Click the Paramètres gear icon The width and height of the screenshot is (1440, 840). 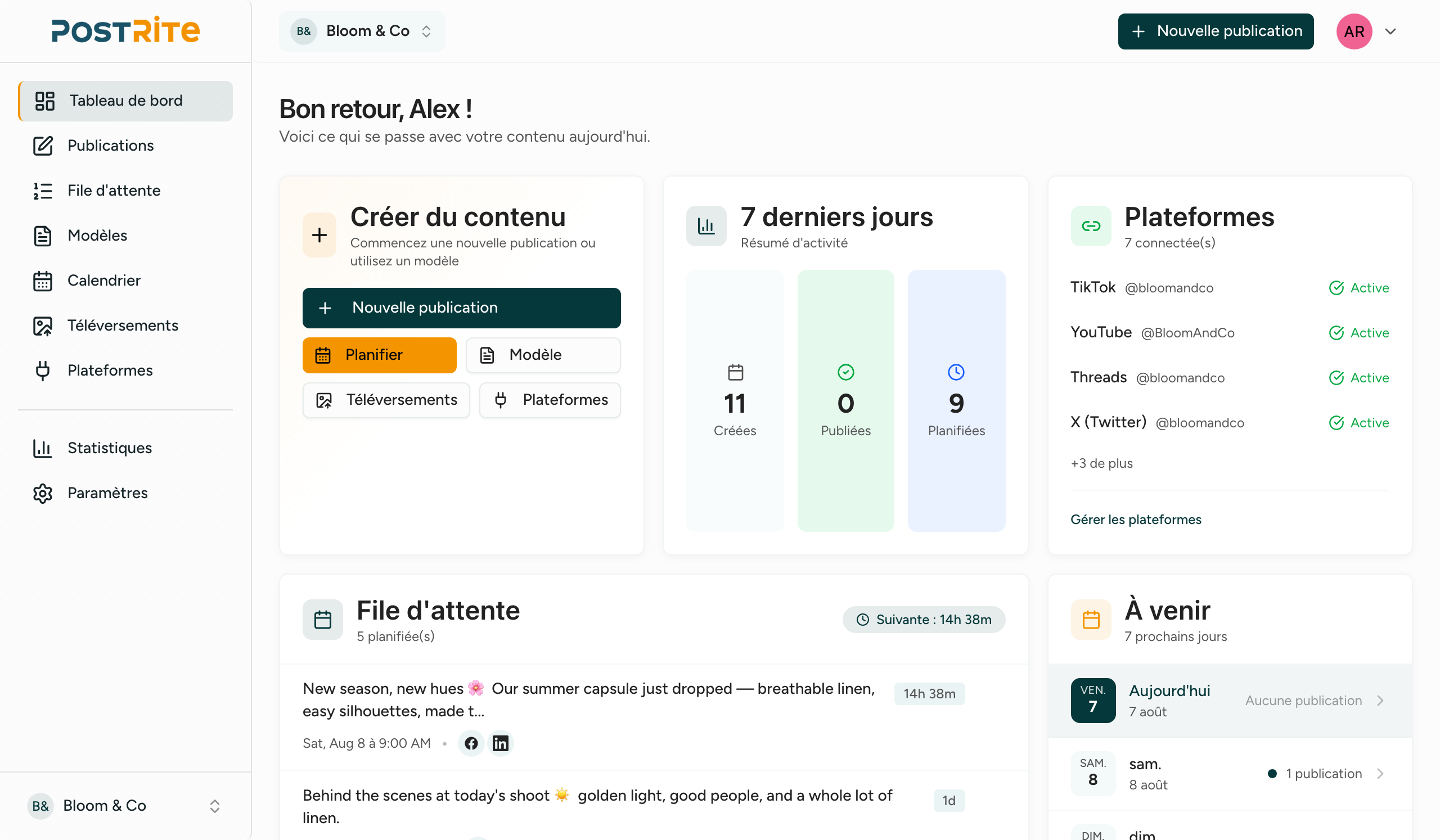click(43, 494)
